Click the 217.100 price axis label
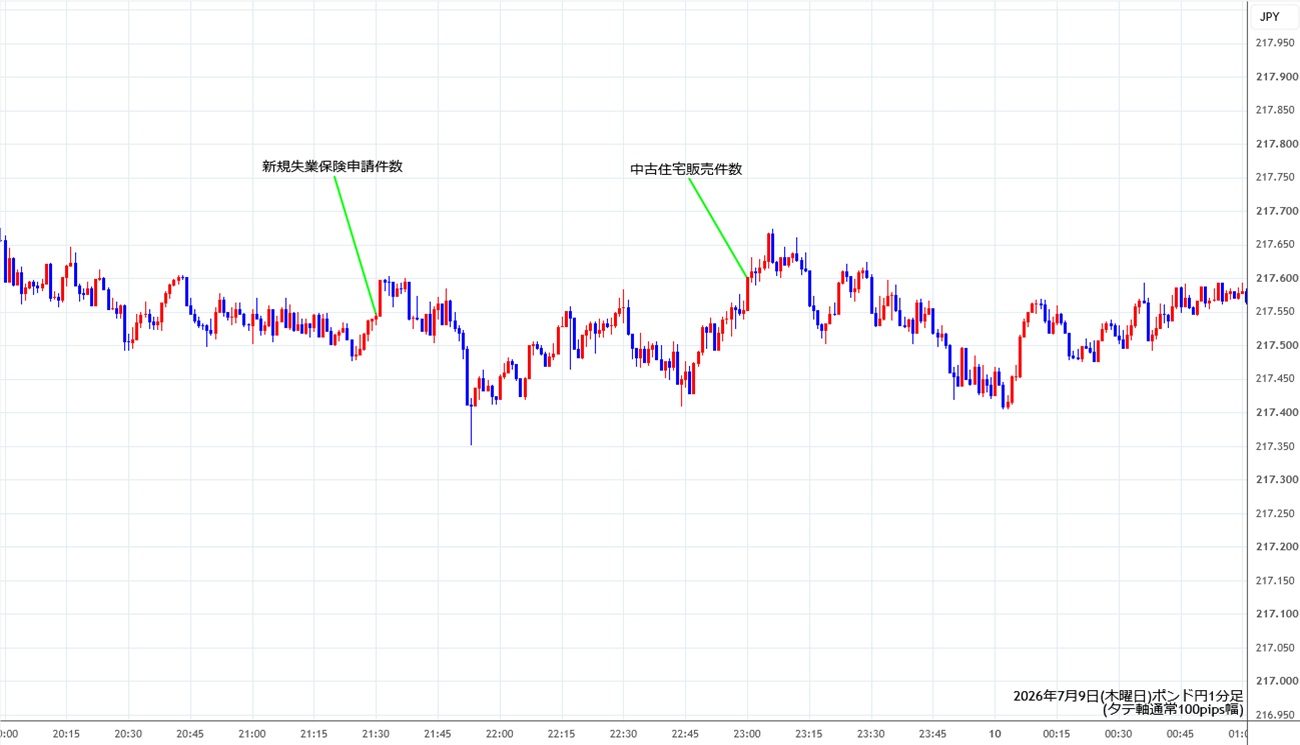 click(x=1275, y=613)
